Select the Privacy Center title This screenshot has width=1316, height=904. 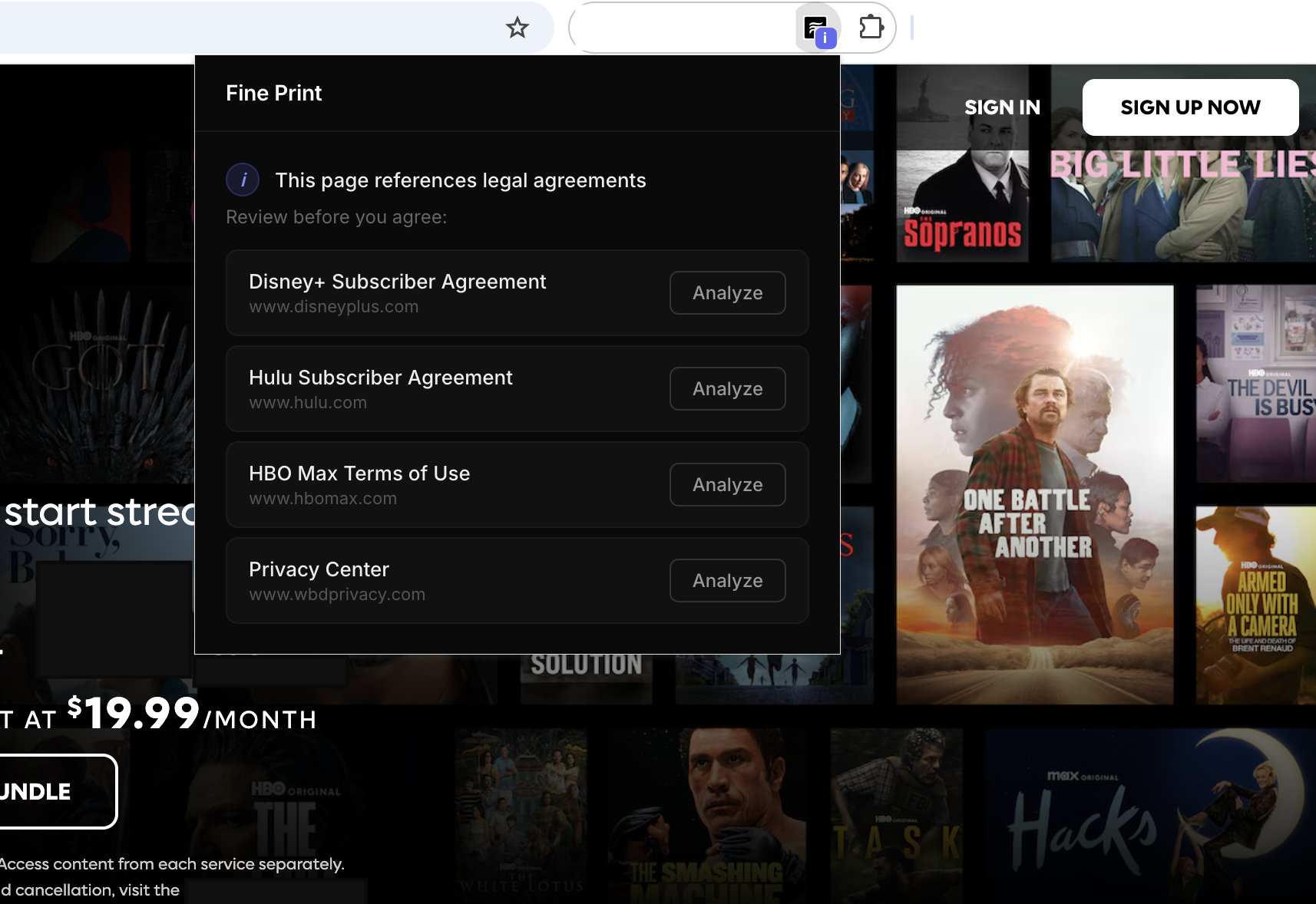[x=319, y=569]
